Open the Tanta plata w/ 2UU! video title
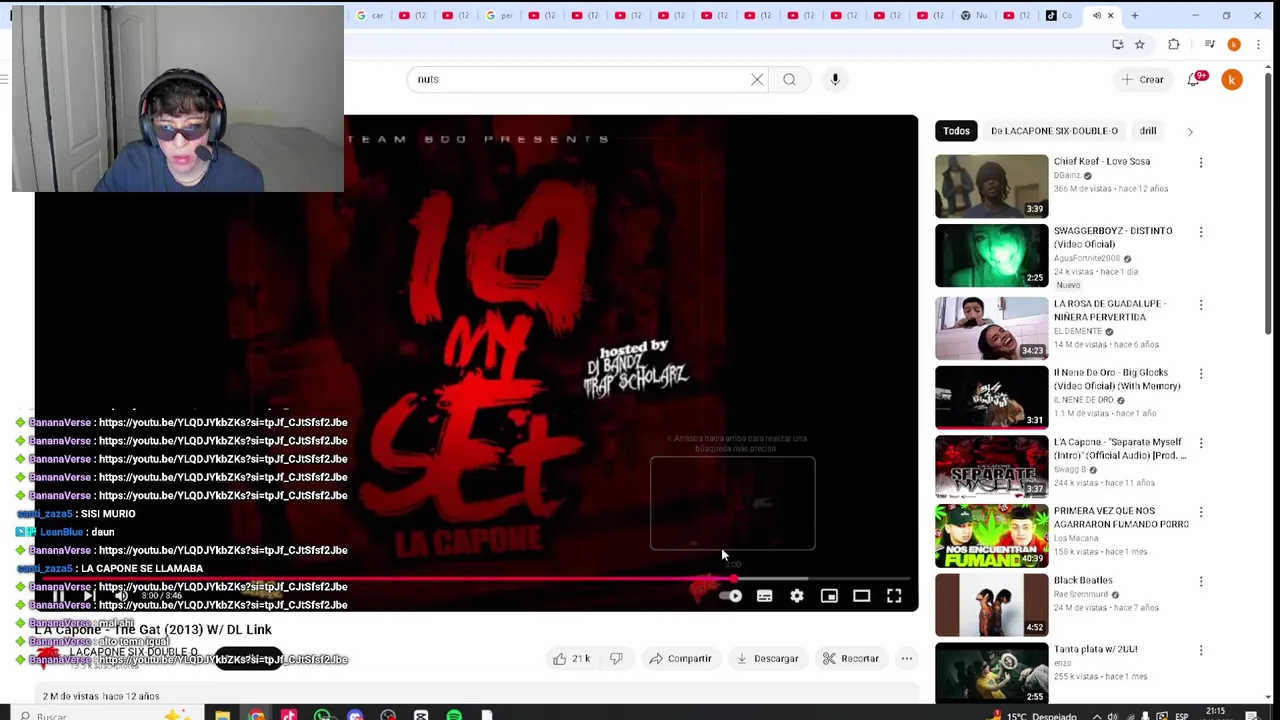This screenshot has height=720, width=1280. coord(1095,649)
